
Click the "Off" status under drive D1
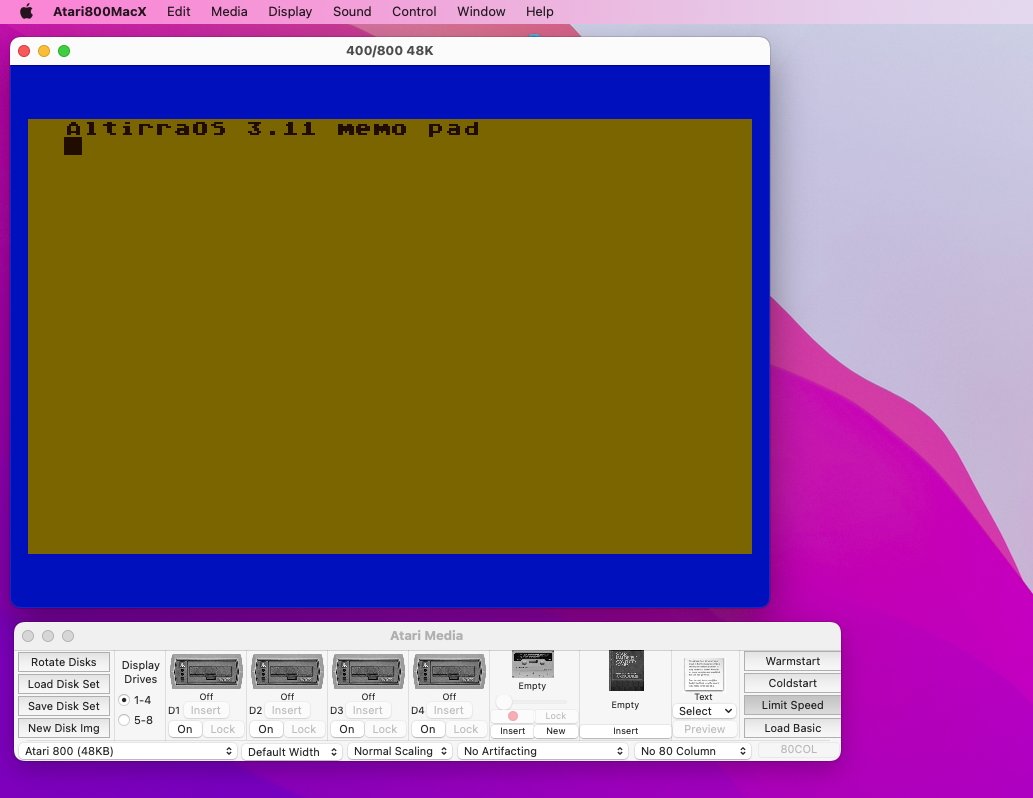(206, 697)
